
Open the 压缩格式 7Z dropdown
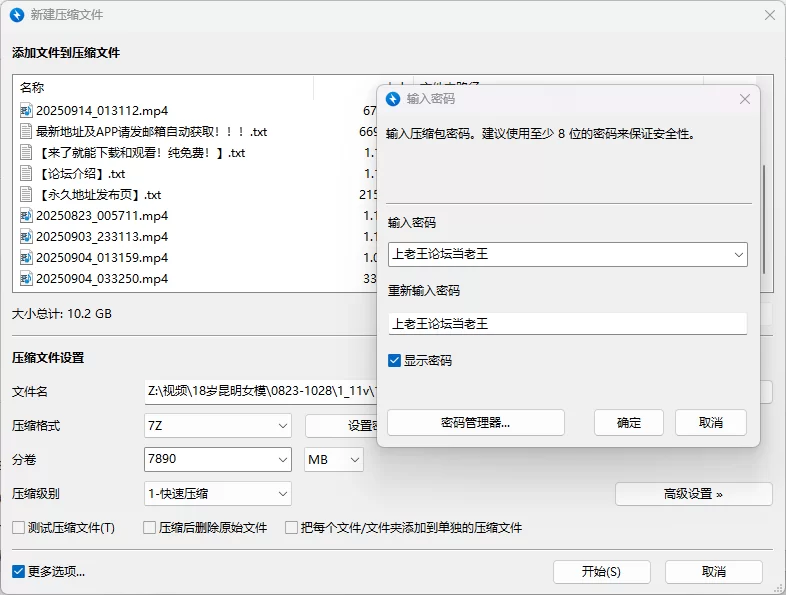[x=218, y=426]
